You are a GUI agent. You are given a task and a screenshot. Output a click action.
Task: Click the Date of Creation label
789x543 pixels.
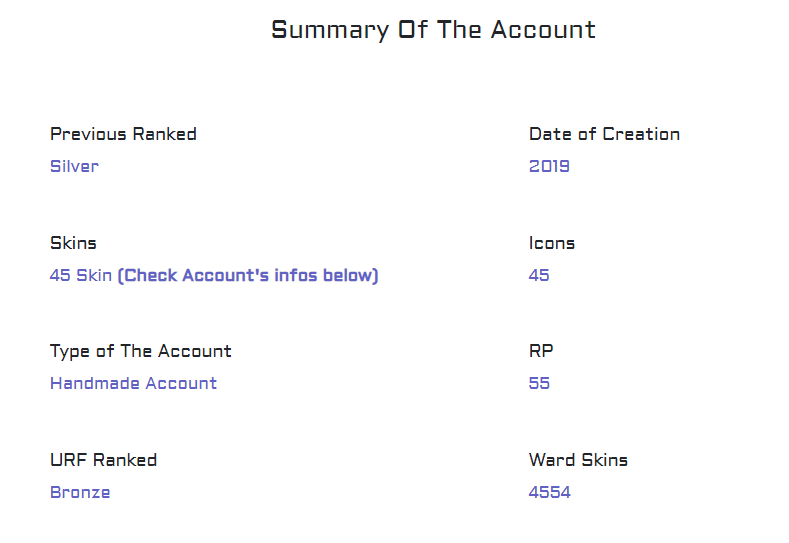click(x=604, y=134)
